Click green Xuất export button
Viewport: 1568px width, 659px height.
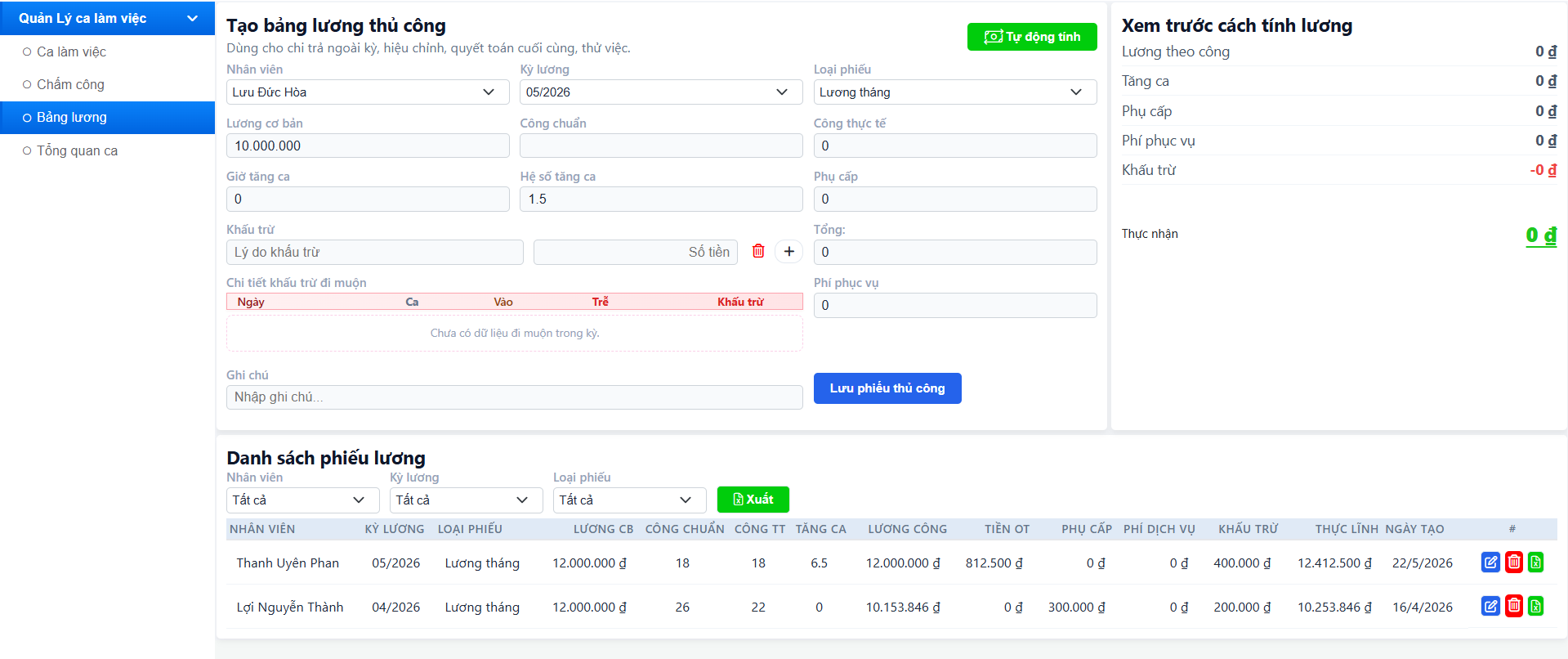tap(753, 500)
